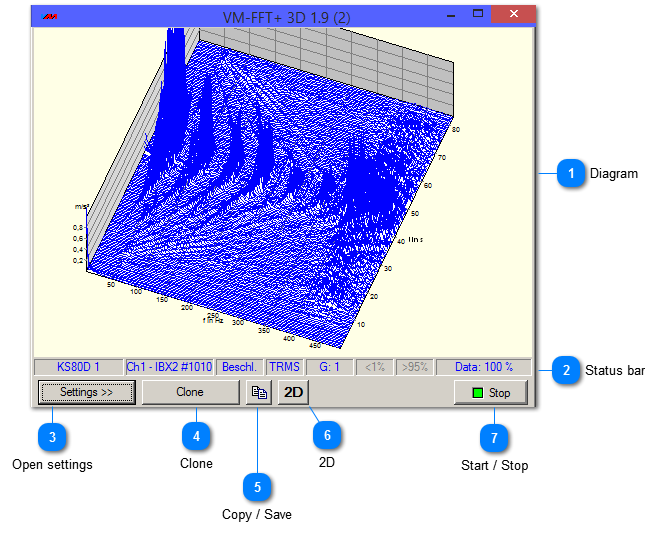Click the VM-FFT+ app icon in title bar
Image resolution: width=661 pixels, height=538 pixels.
coord(48,16)
